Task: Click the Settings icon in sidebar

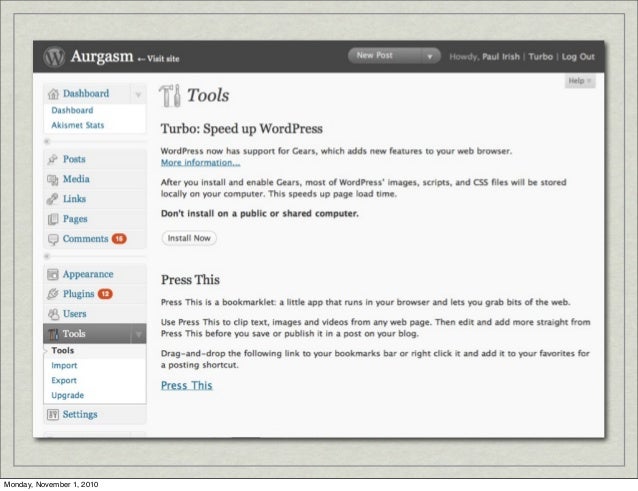Action: 53,415
